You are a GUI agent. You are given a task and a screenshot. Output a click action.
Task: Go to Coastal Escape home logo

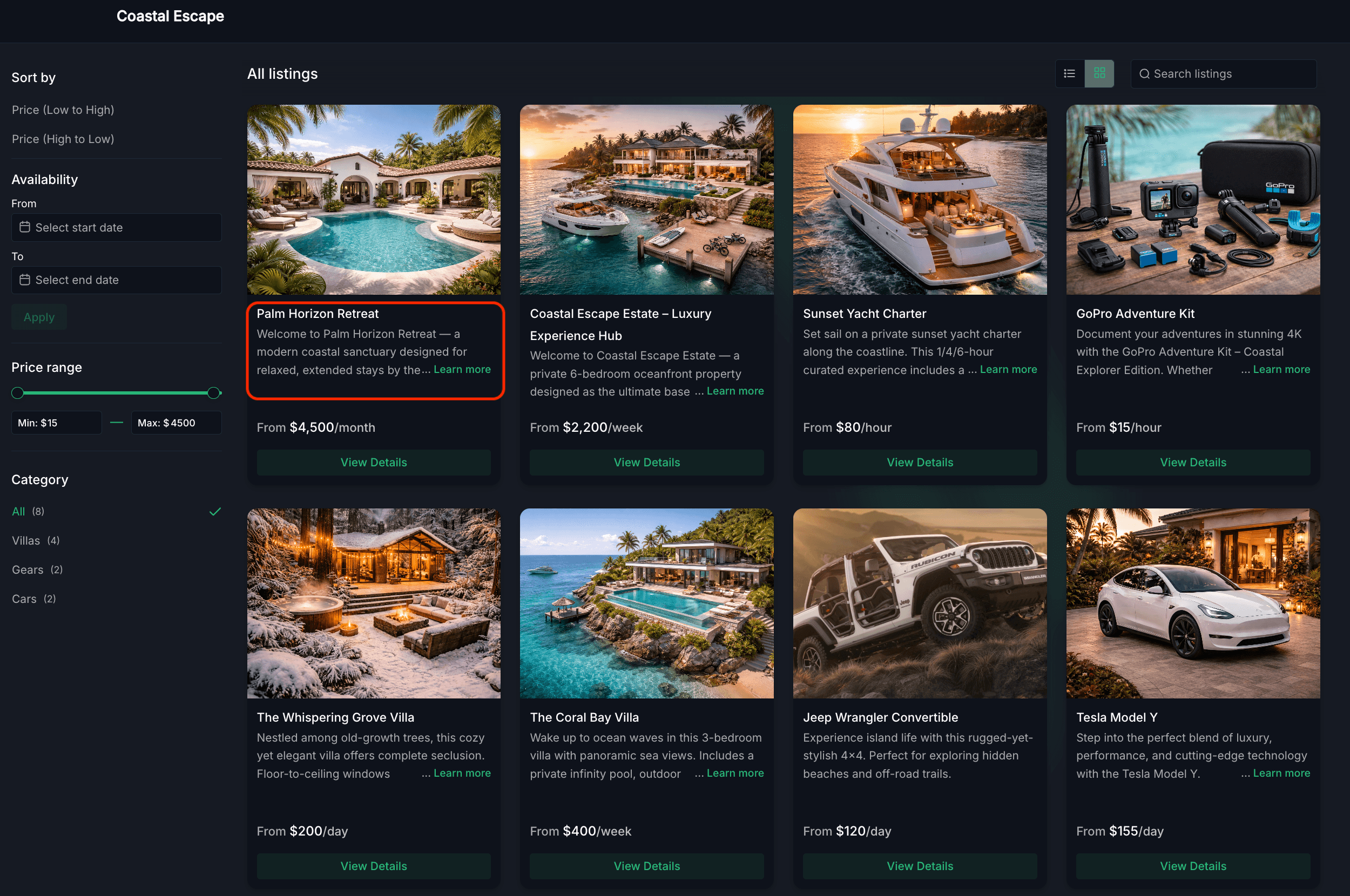(x=170, y=16)
